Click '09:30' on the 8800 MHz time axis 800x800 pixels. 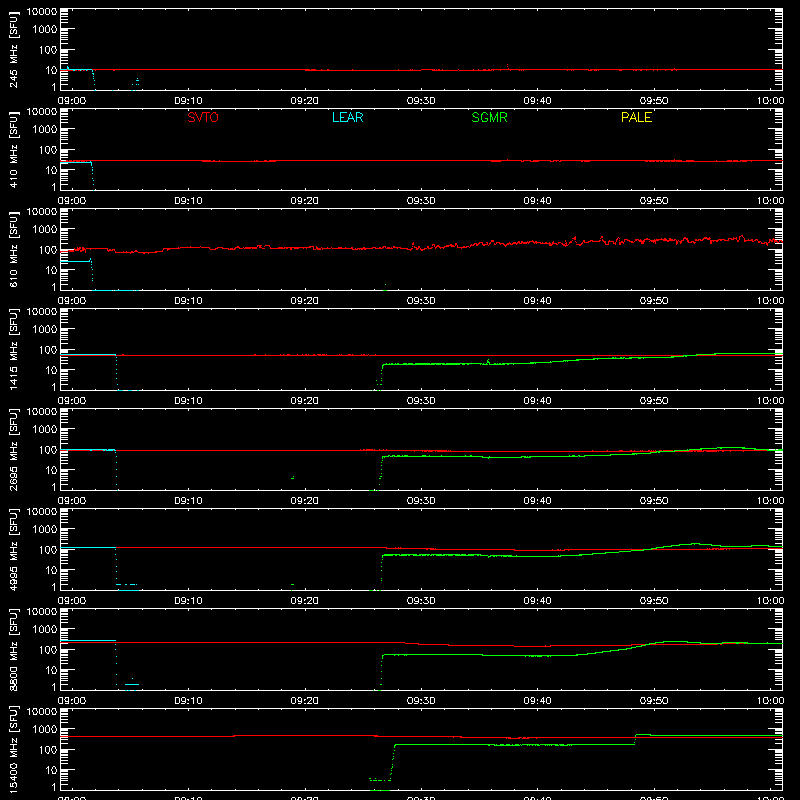click(421, 701)
